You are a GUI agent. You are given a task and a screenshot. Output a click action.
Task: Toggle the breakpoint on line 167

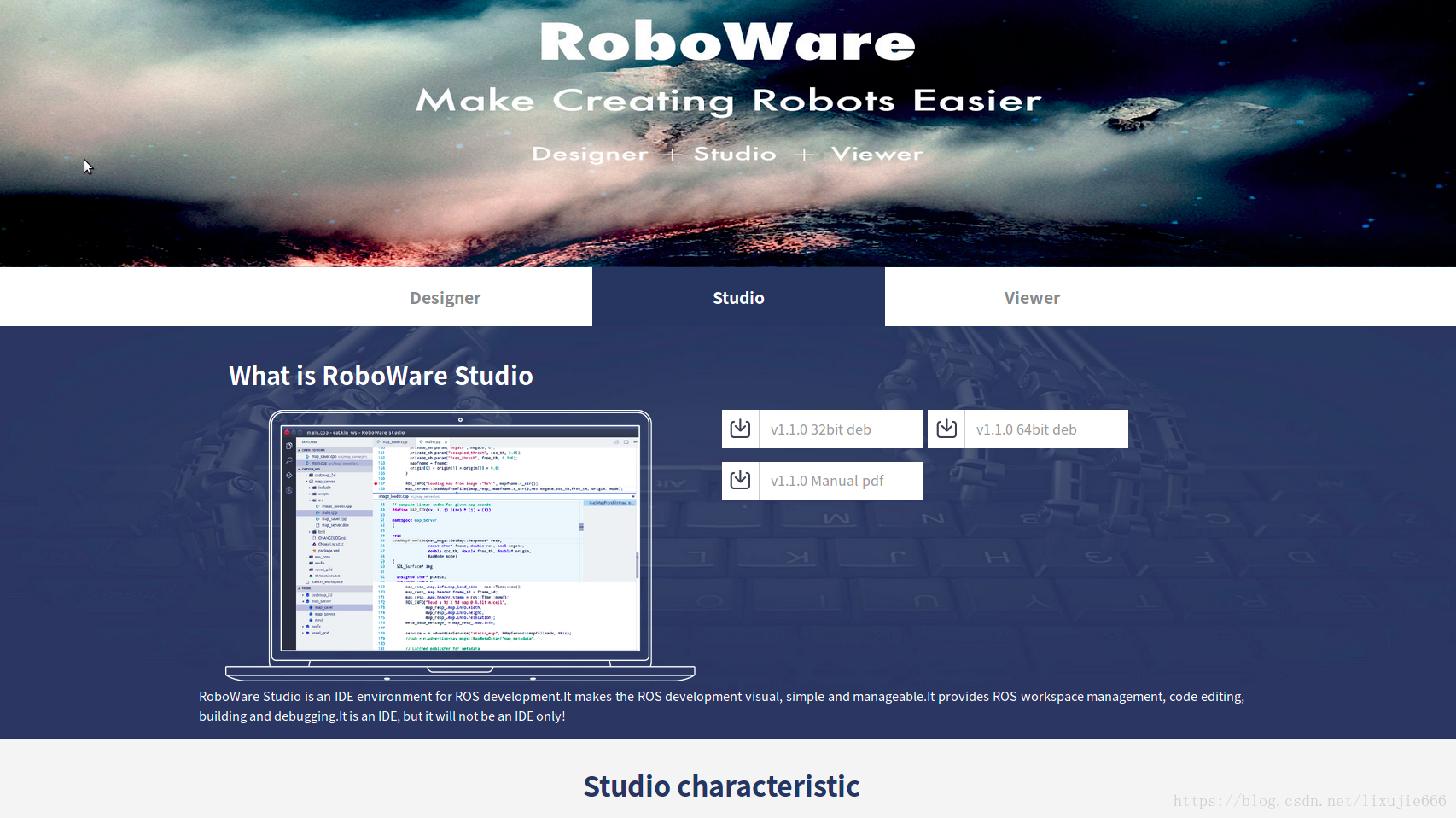coord(376,483)
